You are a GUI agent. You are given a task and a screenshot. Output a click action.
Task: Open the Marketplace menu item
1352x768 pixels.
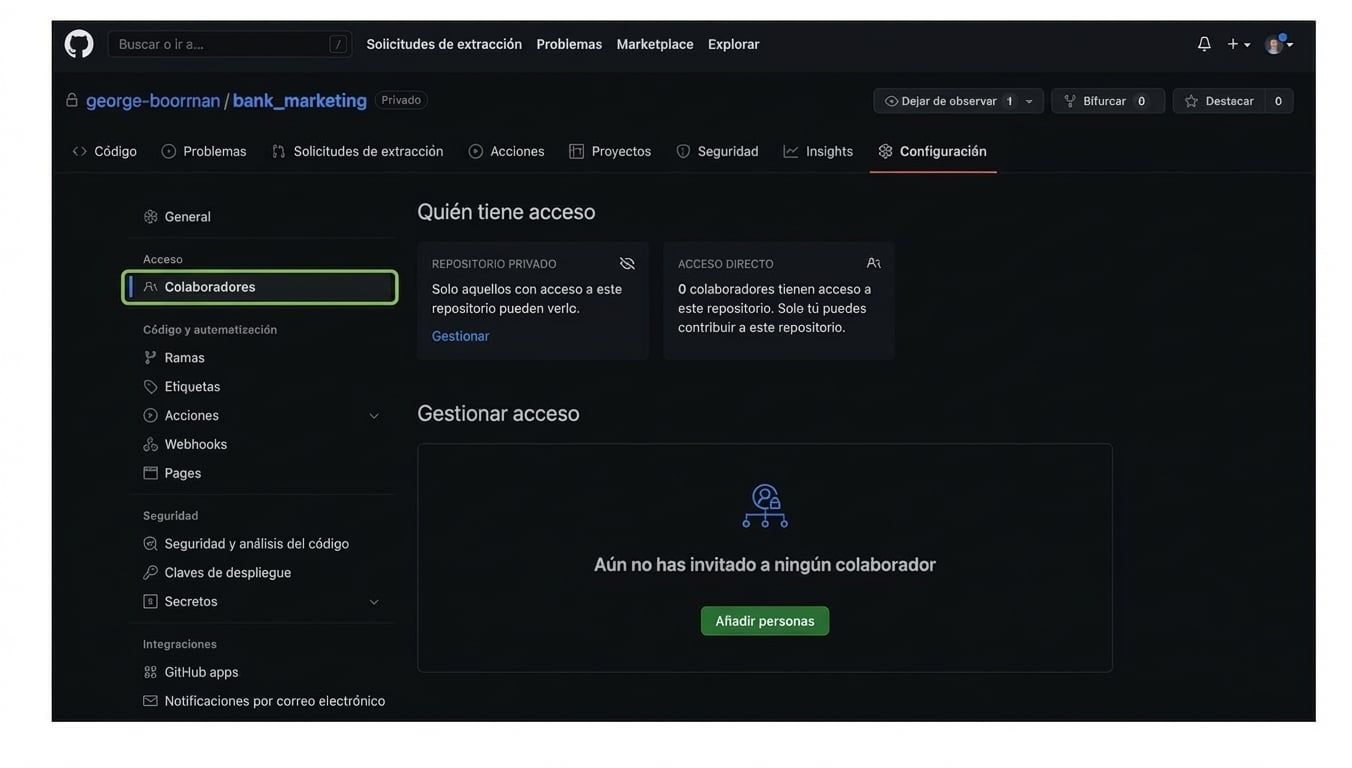pos(655,41)
